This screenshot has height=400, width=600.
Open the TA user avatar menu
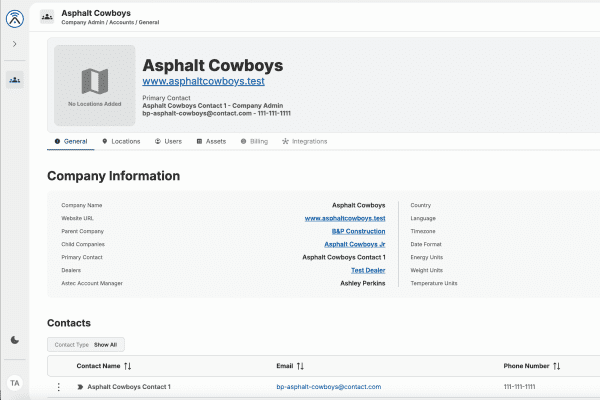[x=15, y=383]
